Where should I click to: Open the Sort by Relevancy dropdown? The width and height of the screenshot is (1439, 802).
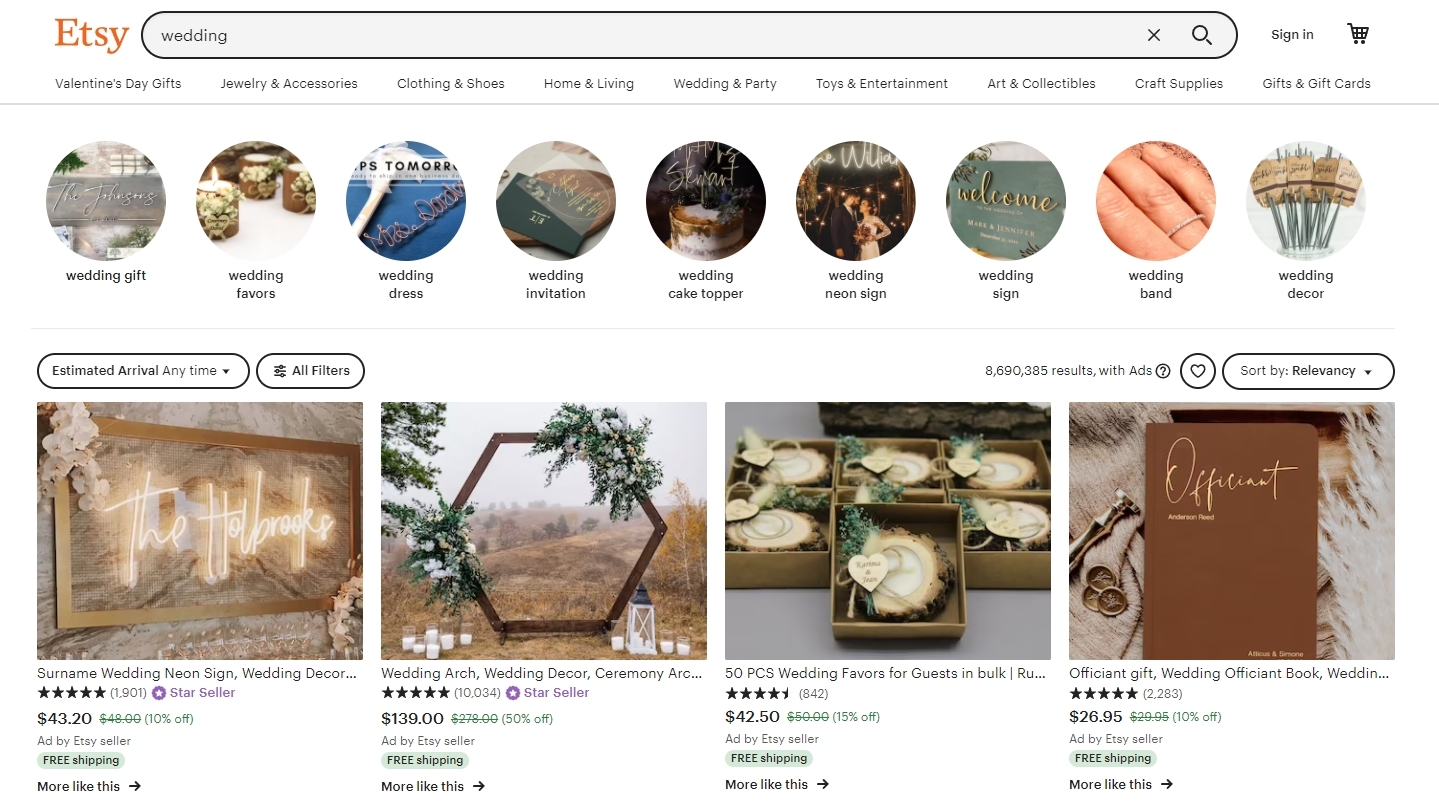coord(1308,371)
